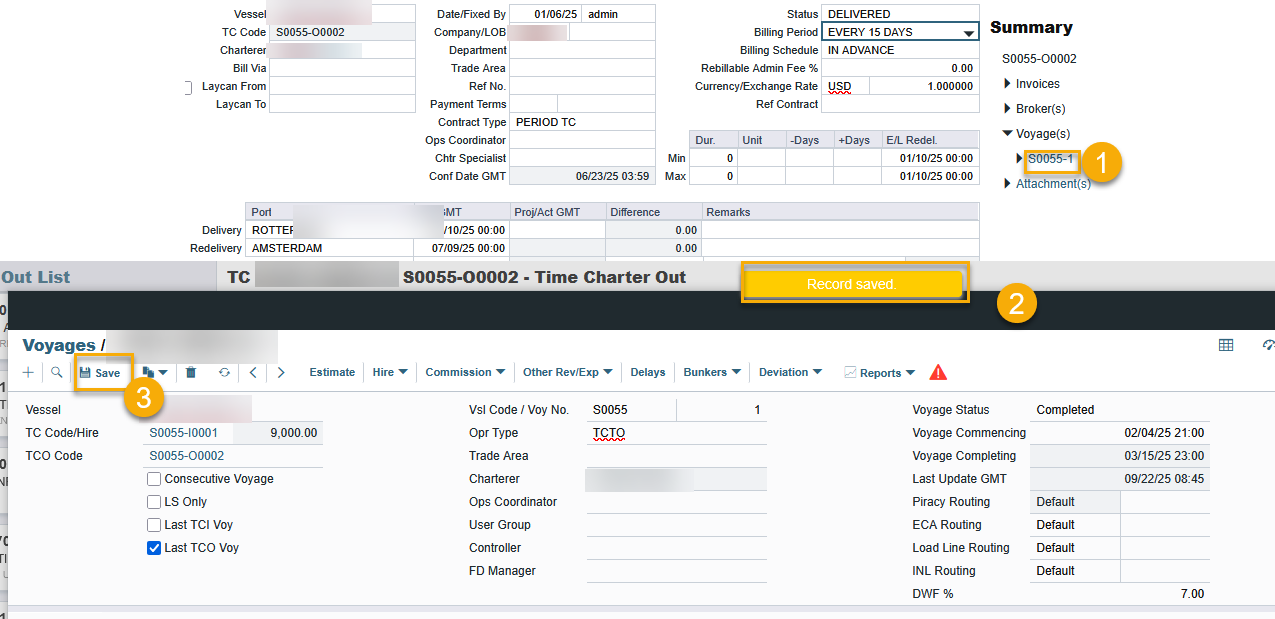
Task: Click the refresh icon in Voyages toolbar
Action: click(224, 372)
